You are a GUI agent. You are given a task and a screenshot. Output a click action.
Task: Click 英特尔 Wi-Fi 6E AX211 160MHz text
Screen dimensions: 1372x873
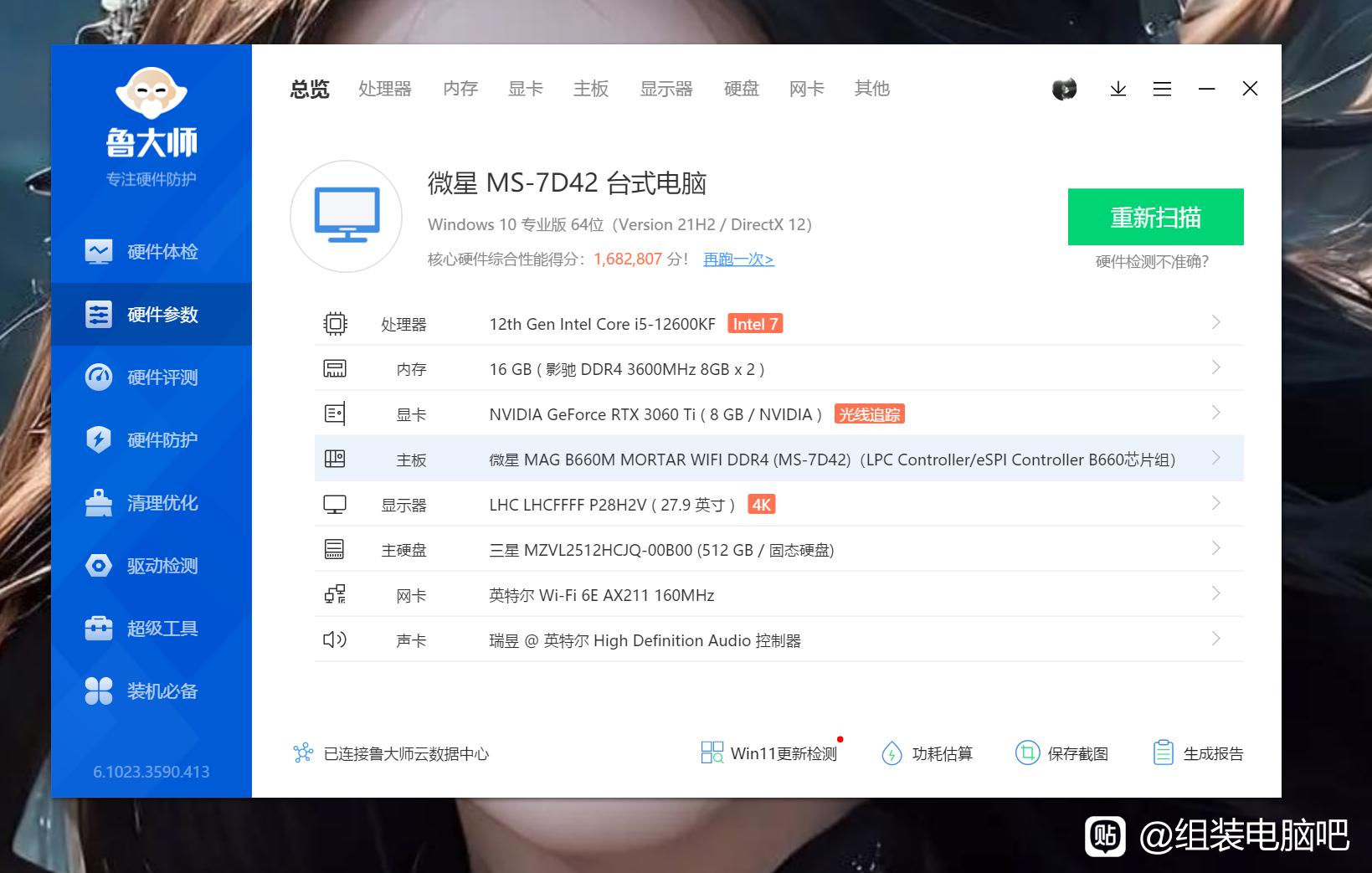[602, 595]
